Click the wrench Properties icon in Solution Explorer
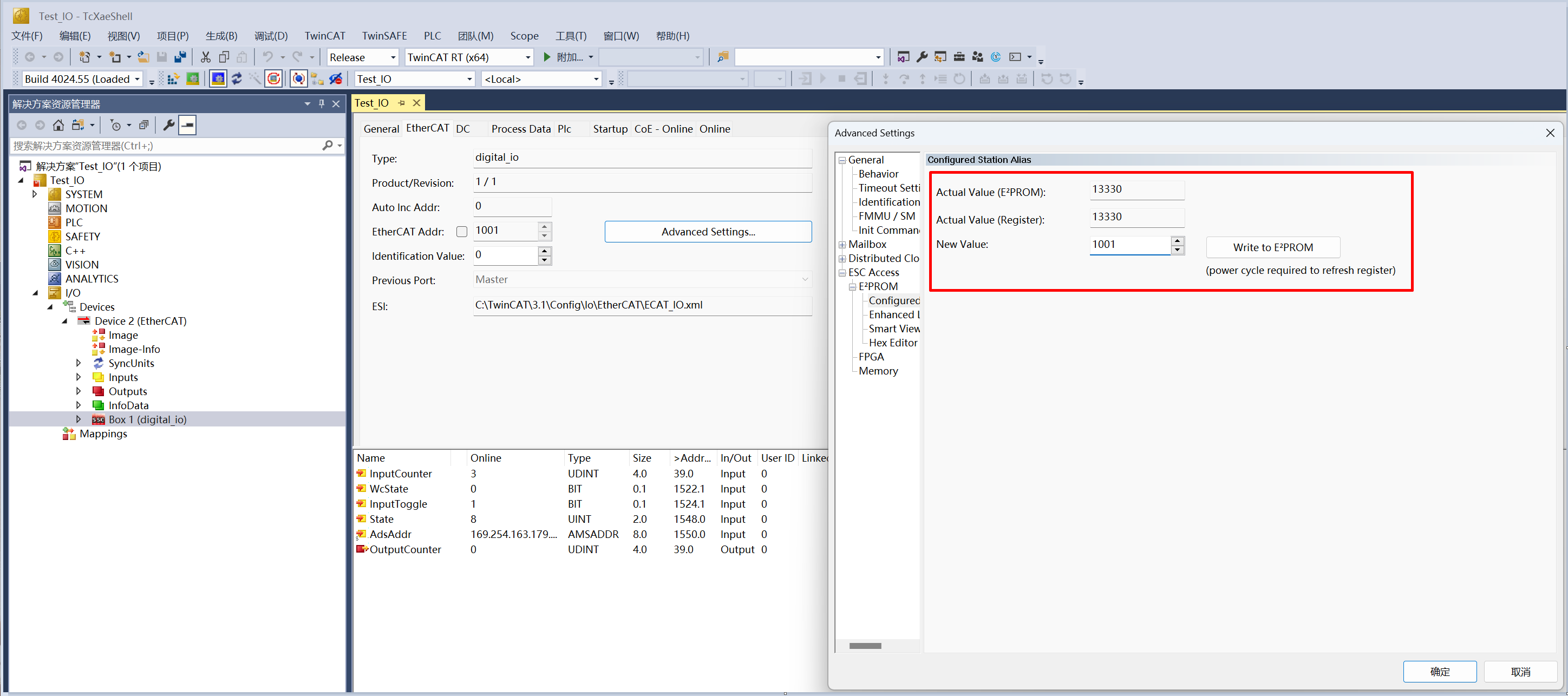1568x696 pixels. [168, 126]
